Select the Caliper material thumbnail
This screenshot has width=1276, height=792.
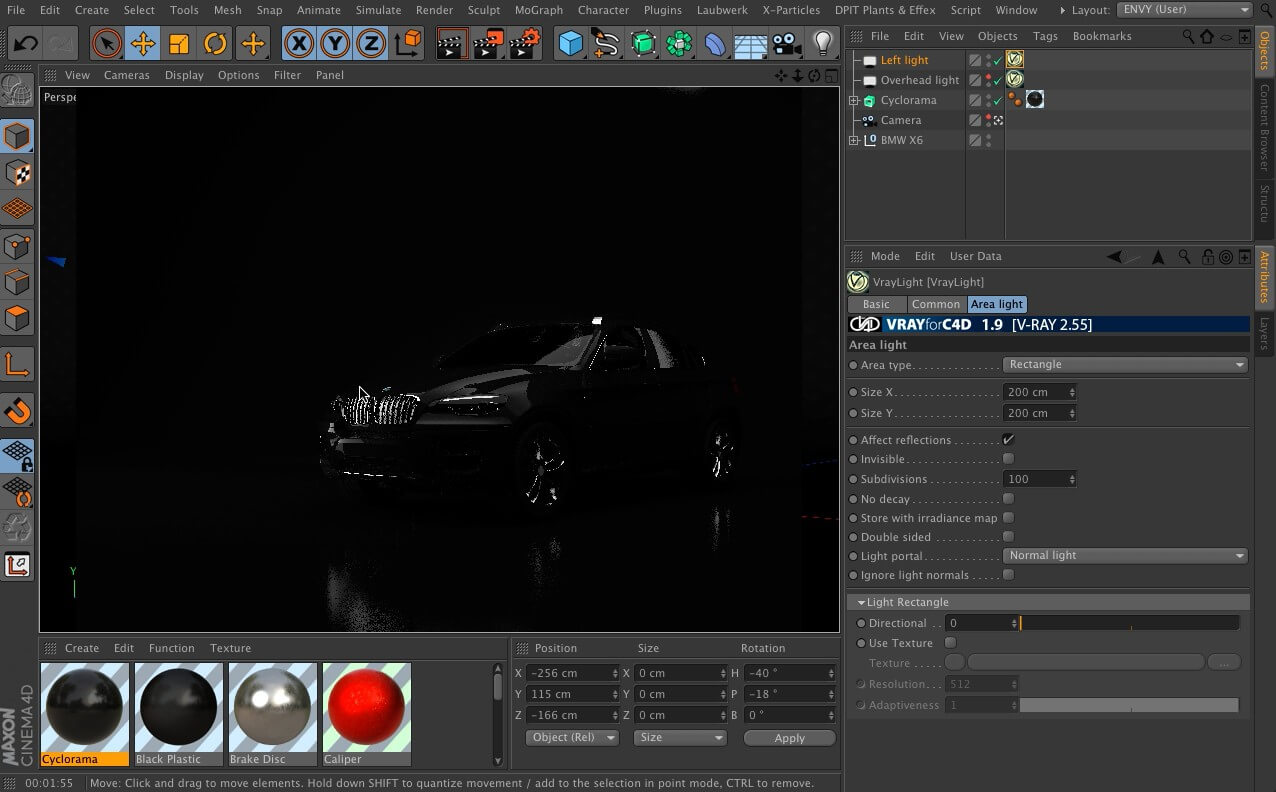click(x=366, y=707)
